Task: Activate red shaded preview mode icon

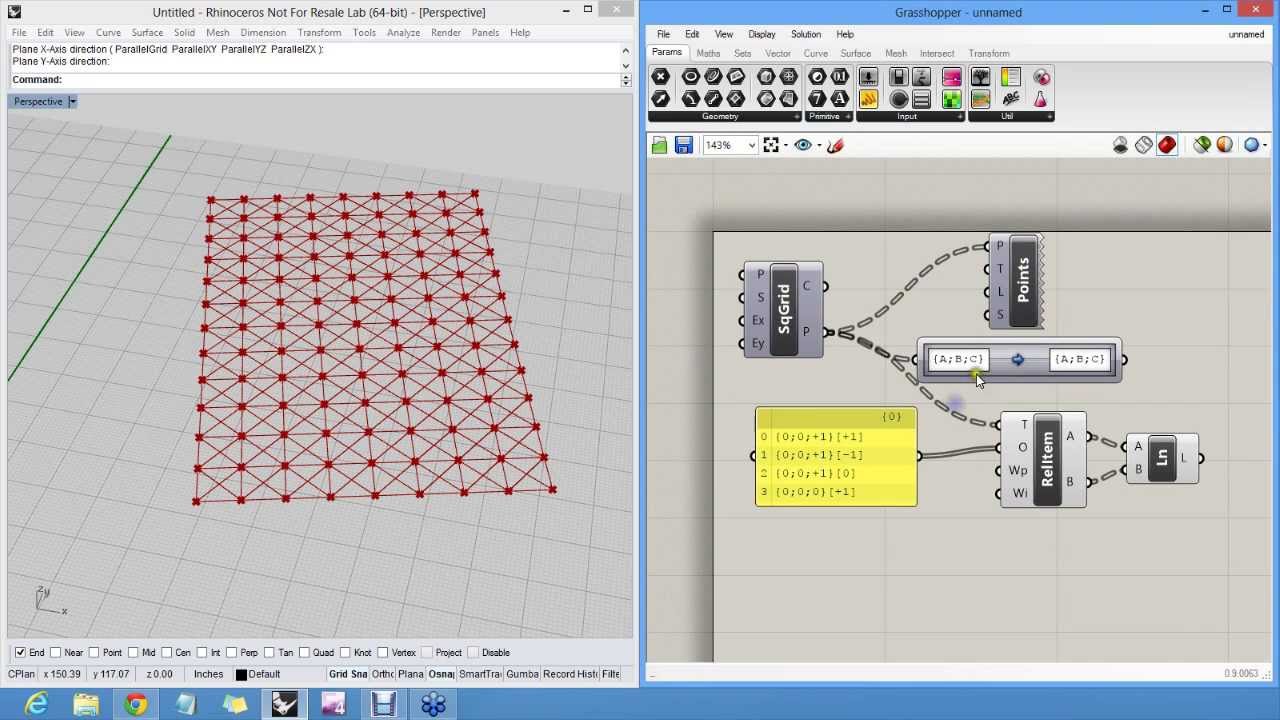Action: (x=1167, y=146)
